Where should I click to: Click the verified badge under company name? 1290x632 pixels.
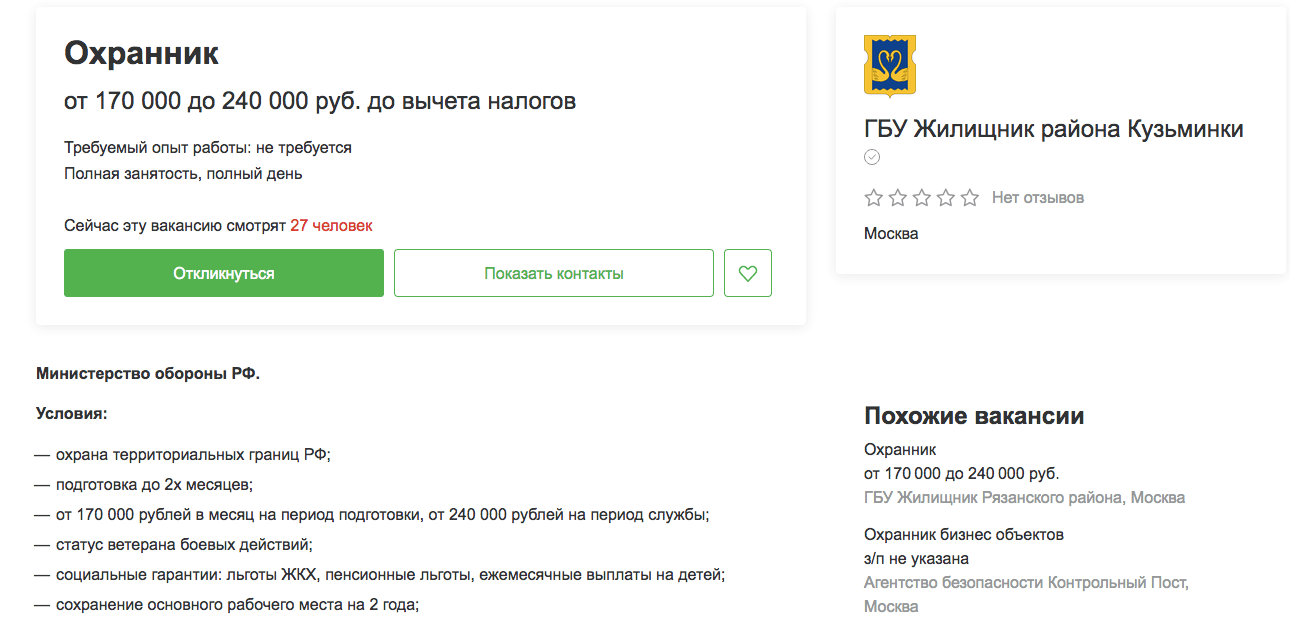[872, 157]
